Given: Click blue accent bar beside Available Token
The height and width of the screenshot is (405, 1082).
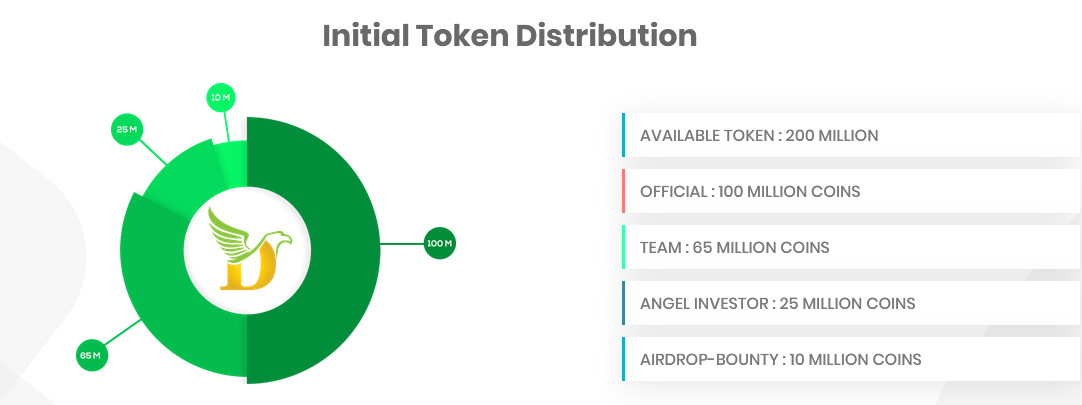Looking at the screenshot, I should coord(623,135).
